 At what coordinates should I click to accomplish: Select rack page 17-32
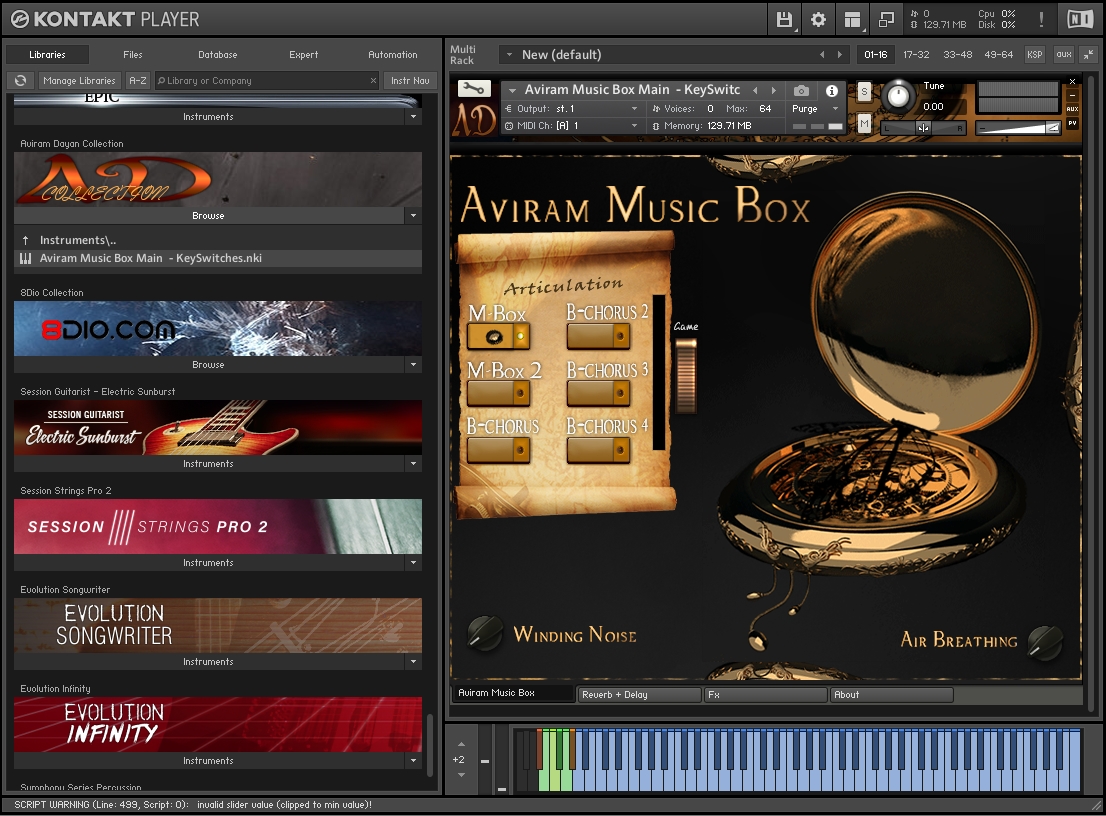point(916,54)
